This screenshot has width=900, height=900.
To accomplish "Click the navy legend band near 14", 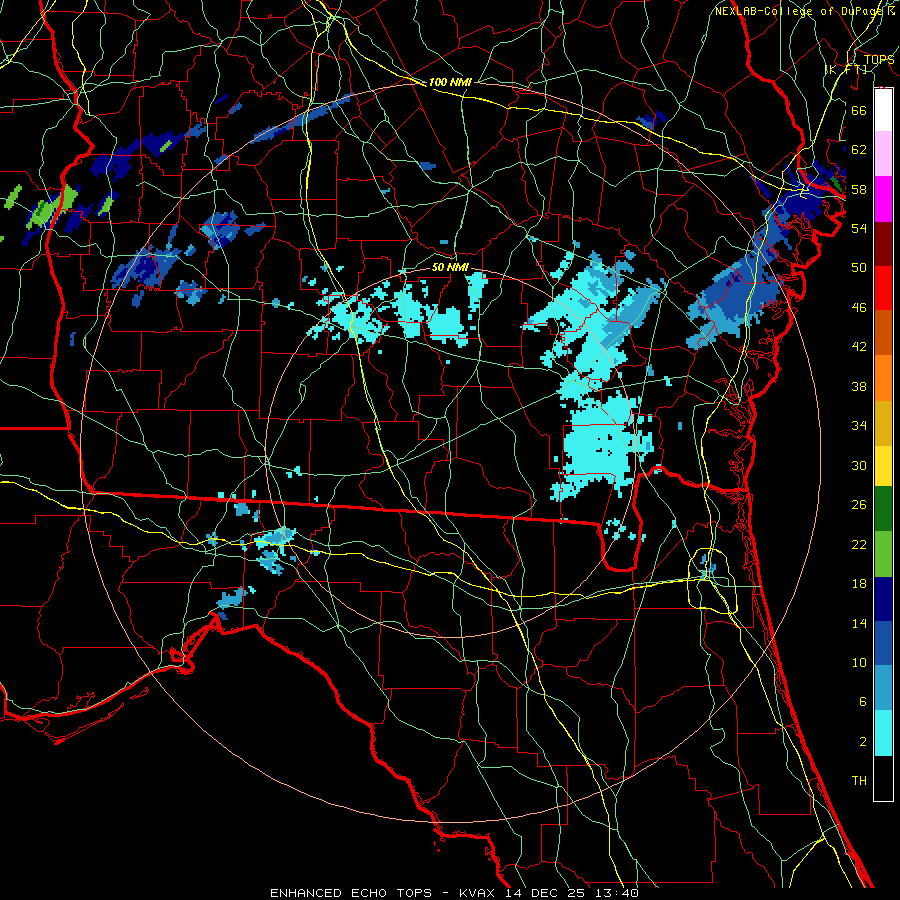I will pyautogui.click(x=883, y=599).
